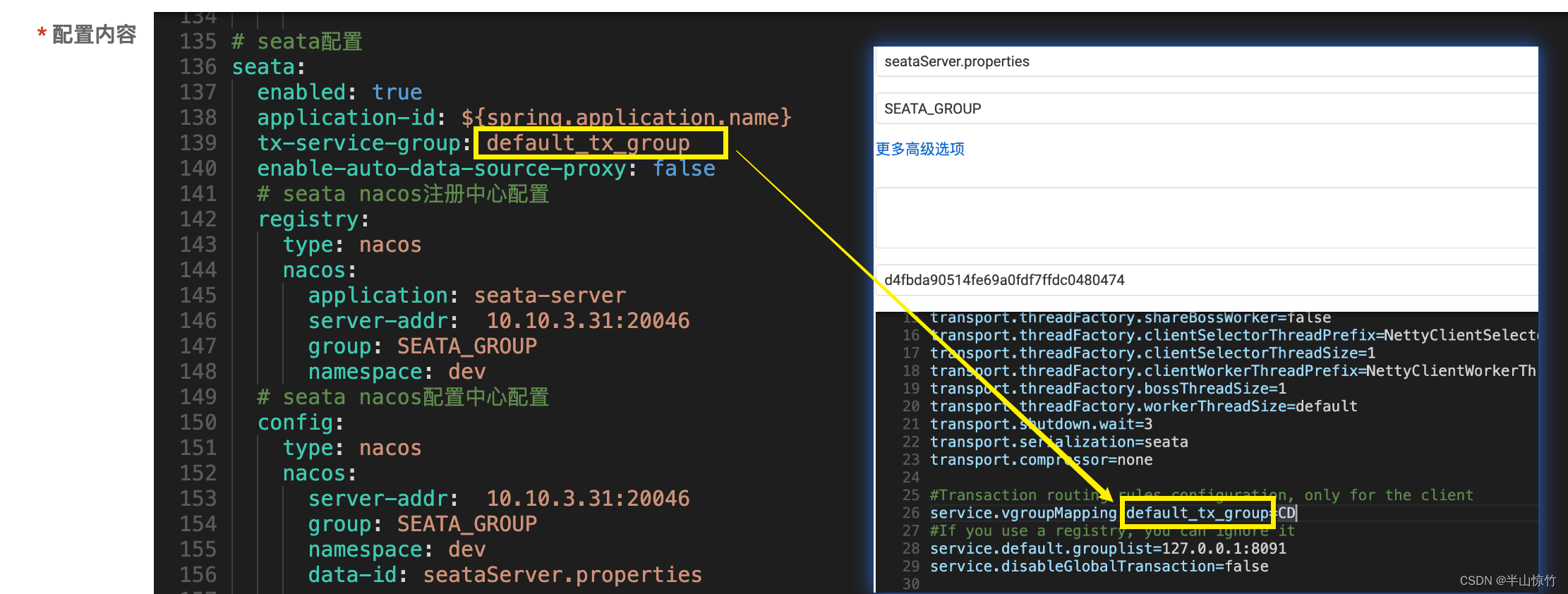Click 'namespace: dev' on line 155
This screenshot has height=594, width=1568.
[x=397, y=550]
